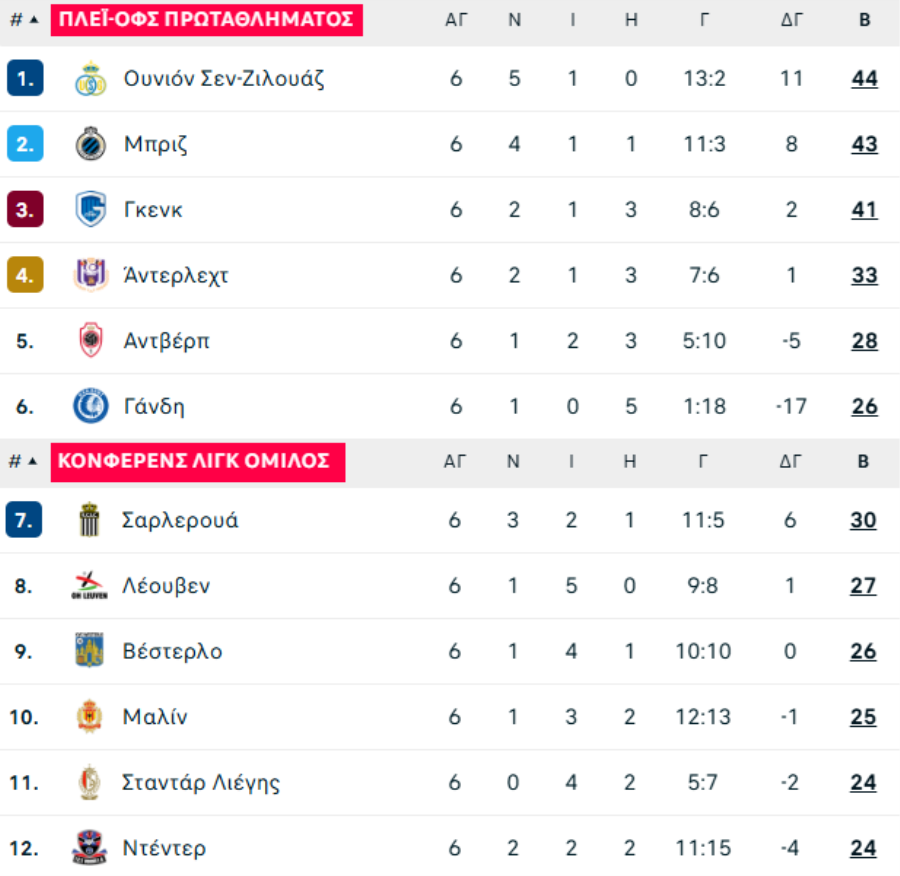This screenshot has width=900, height=876.
Task: Click the Westerlo (Βέστερλο) club crest
Action: [x=90, y=650]
